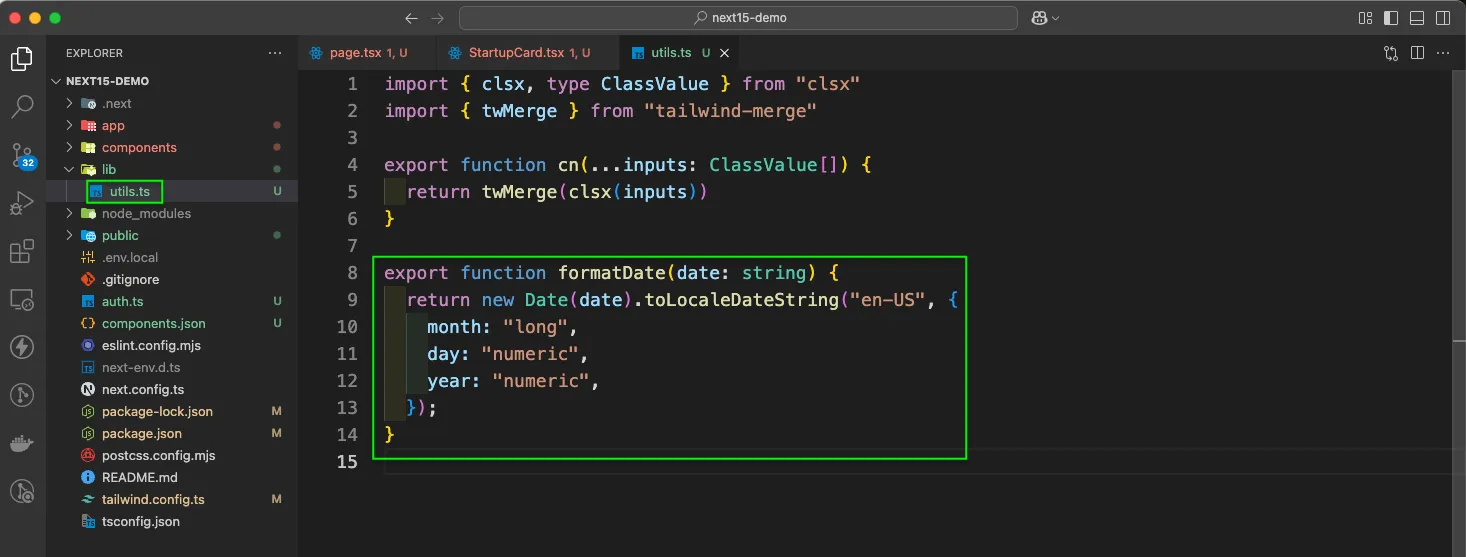
Task: Click line number 8 in gutter
Action: coord(352,273)
